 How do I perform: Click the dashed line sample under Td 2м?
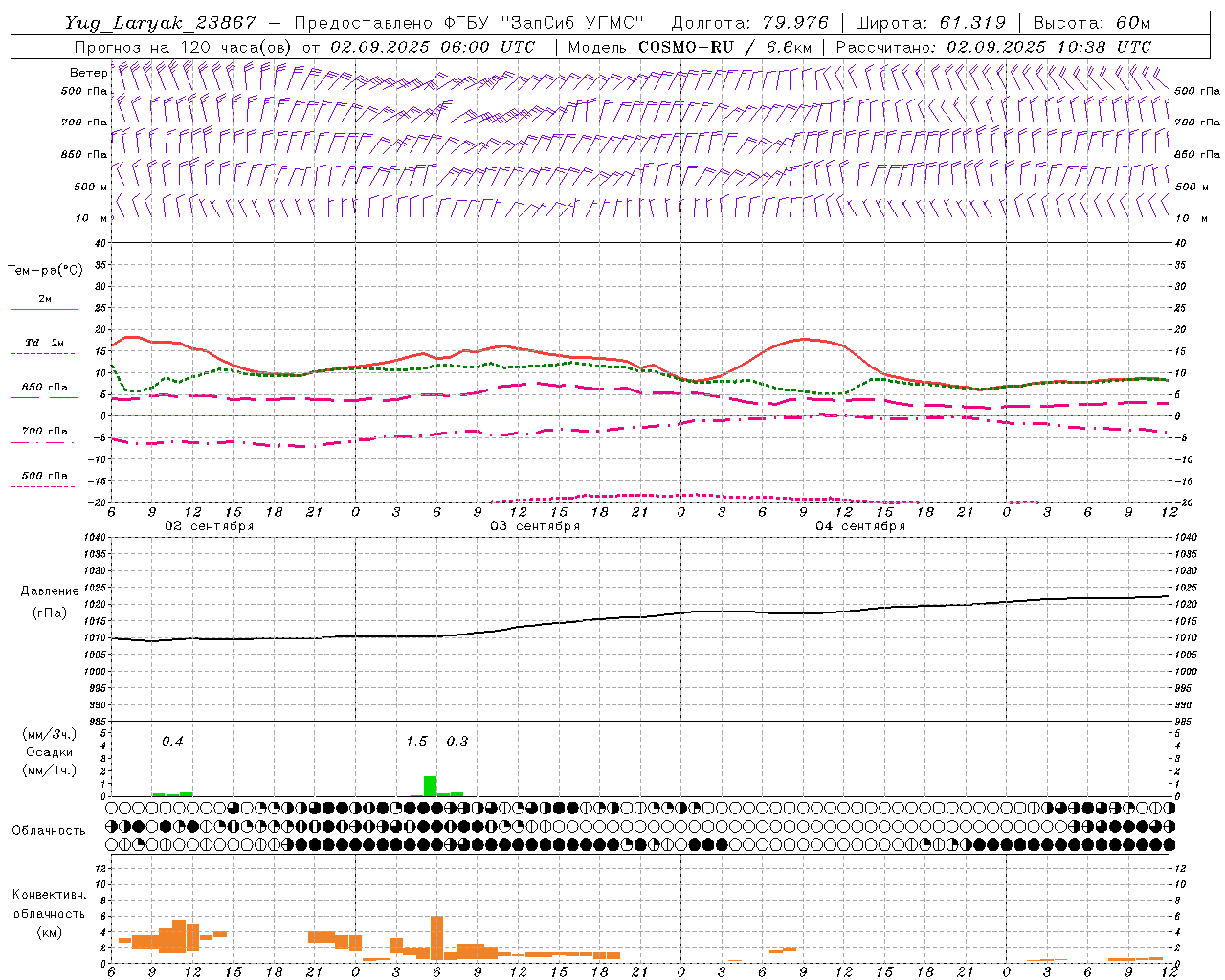click(x=42, y=354)
